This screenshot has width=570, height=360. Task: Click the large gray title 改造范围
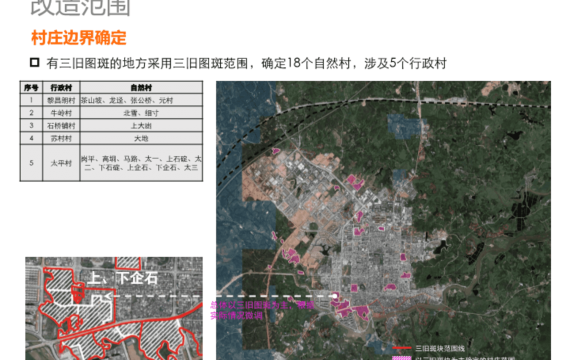(80, 7)
